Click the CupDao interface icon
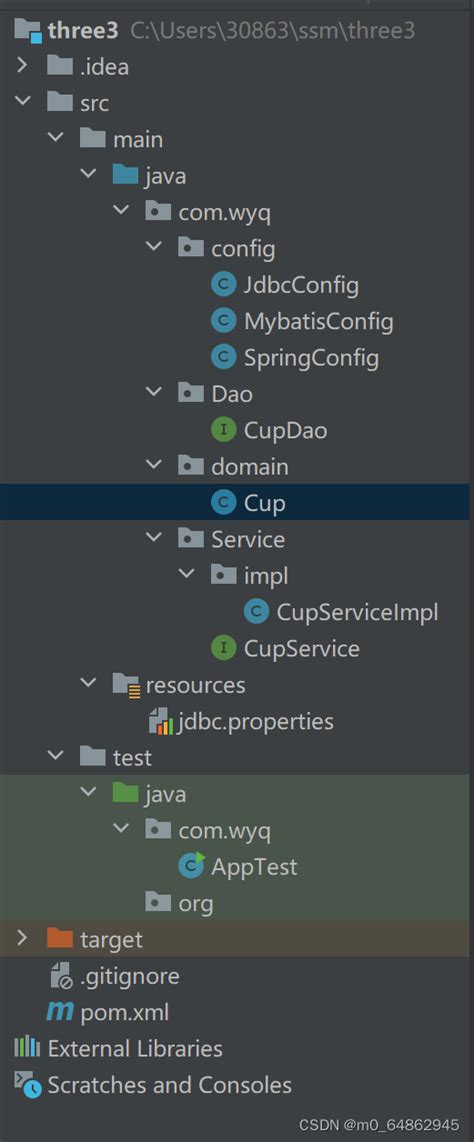This screenshot has width=474, height=1142. pos(224,430)
